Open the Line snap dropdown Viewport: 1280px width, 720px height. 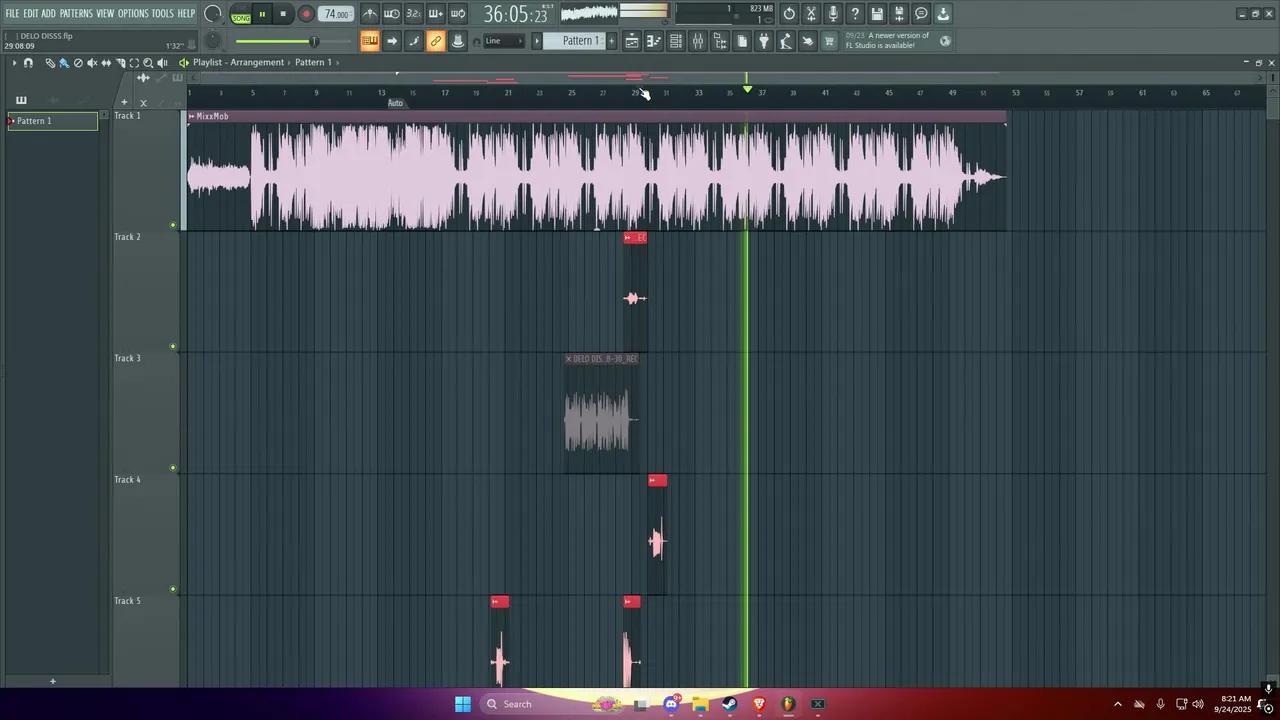point(504,41)
